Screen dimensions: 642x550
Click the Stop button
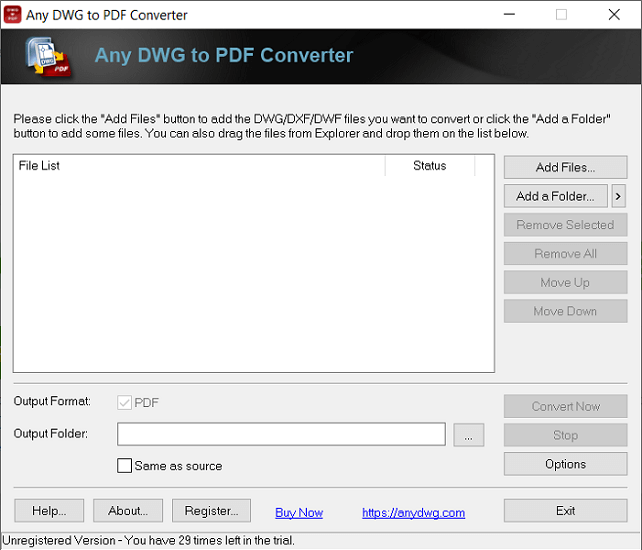click(x=565, y=435)
